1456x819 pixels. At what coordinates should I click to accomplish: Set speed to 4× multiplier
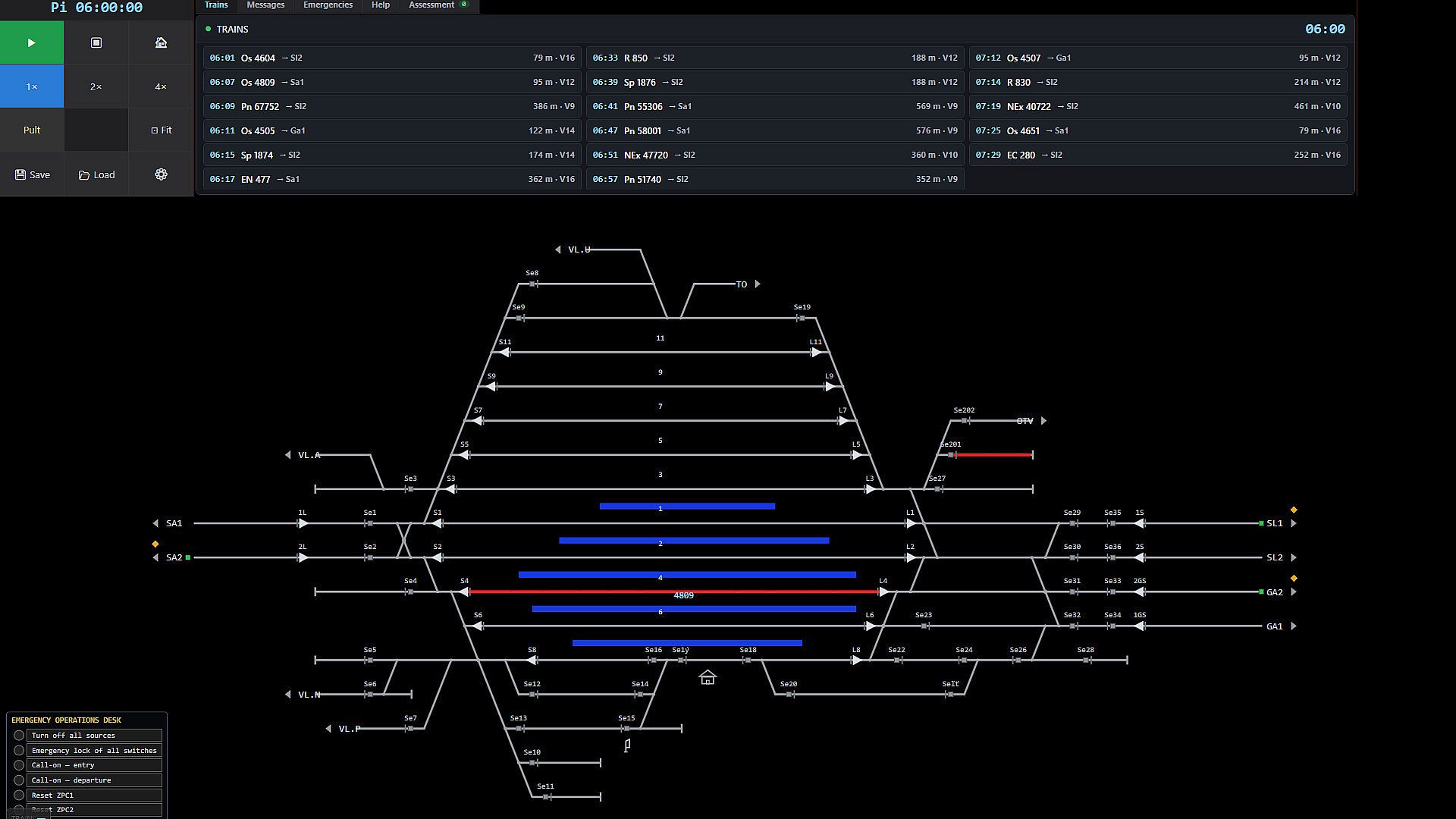coord(161,86)
